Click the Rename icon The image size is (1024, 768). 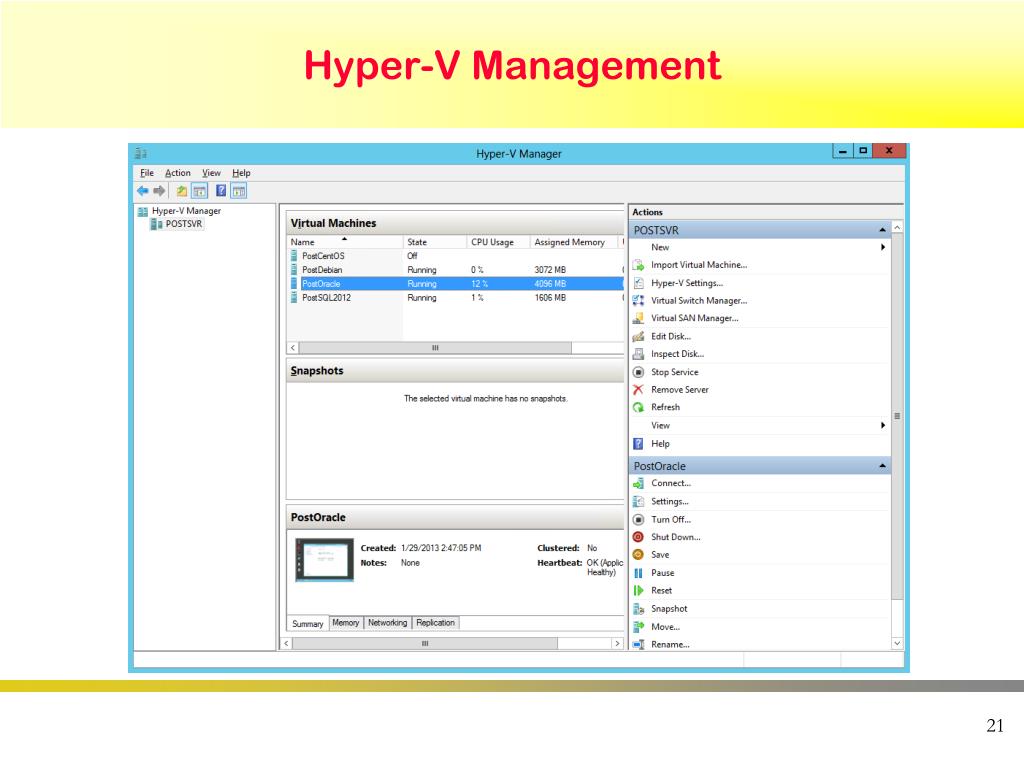tap(639, 645)
